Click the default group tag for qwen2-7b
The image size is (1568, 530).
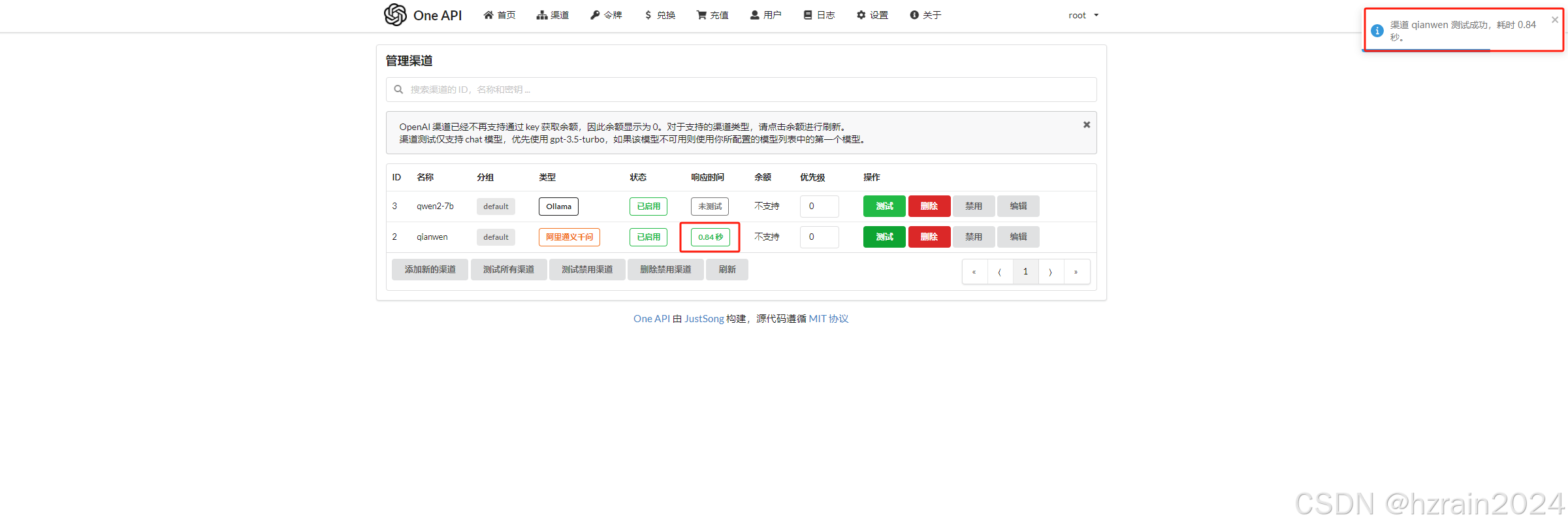[x=496, y=207]
